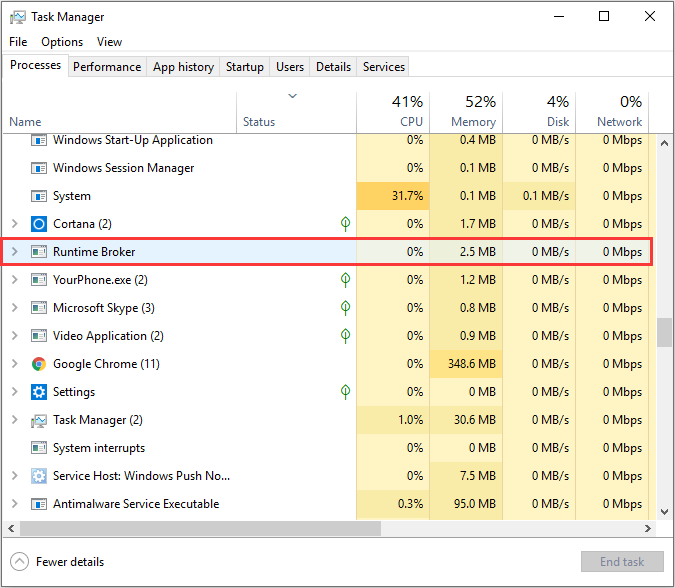Click the Antimalware Service Executable icon
This screenshot has width=675, height=588.
coord(39,504)
